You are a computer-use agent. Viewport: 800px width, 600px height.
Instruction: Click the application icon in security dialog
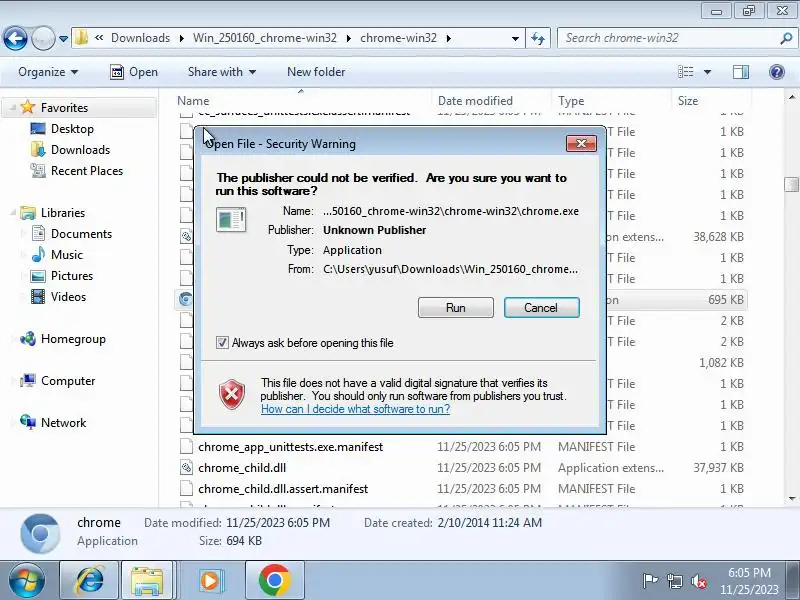[231, 220]
